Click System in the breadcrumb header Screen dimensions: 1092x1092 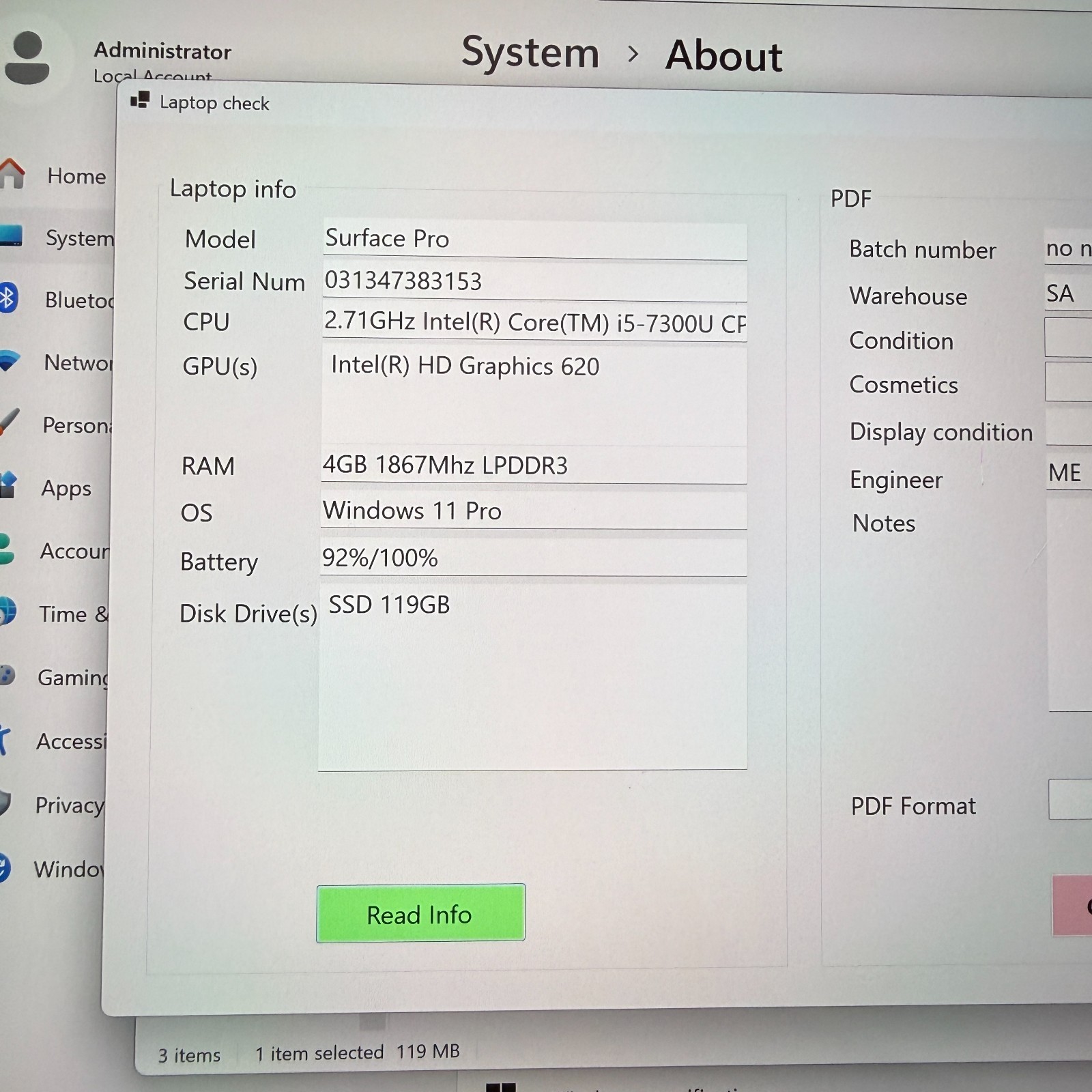pos(530,53)
